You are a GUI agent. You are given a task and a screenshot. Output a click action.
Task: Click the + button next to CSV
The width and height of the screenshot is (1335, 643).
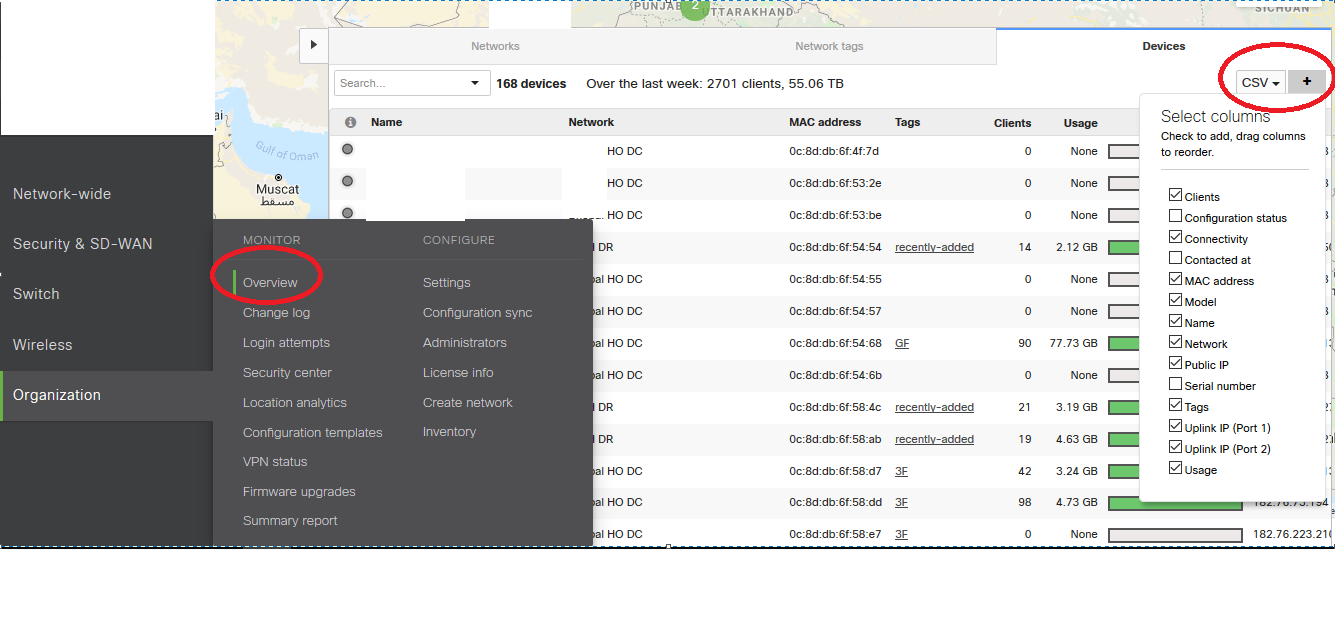(x=1307, y=82)
